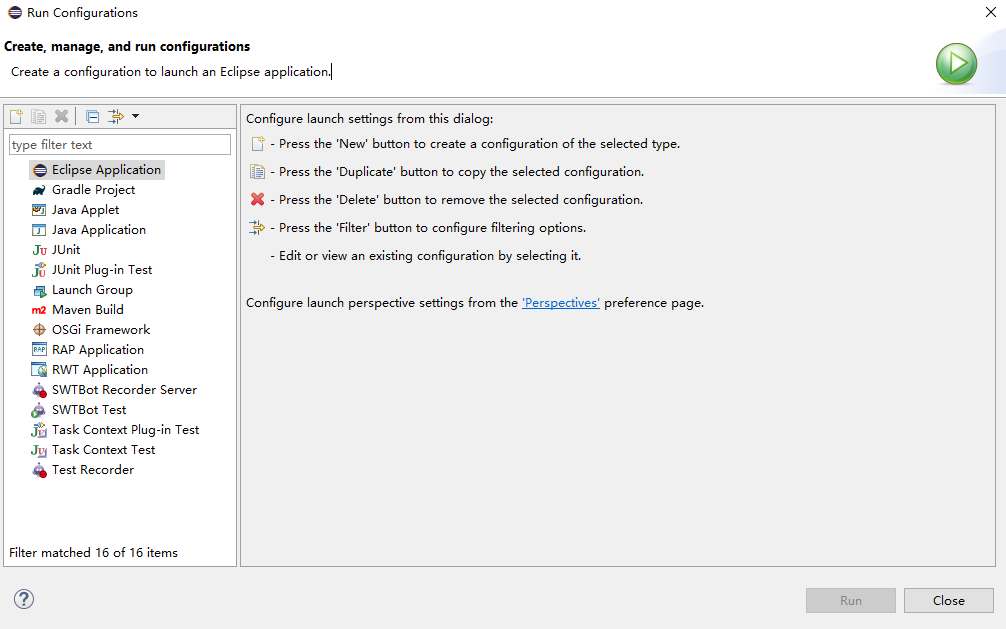Click the Task Context Plug-in Test icon
Image resolution: width=1006 pixels, height=629 pixels.
click(x=39, y=430)
